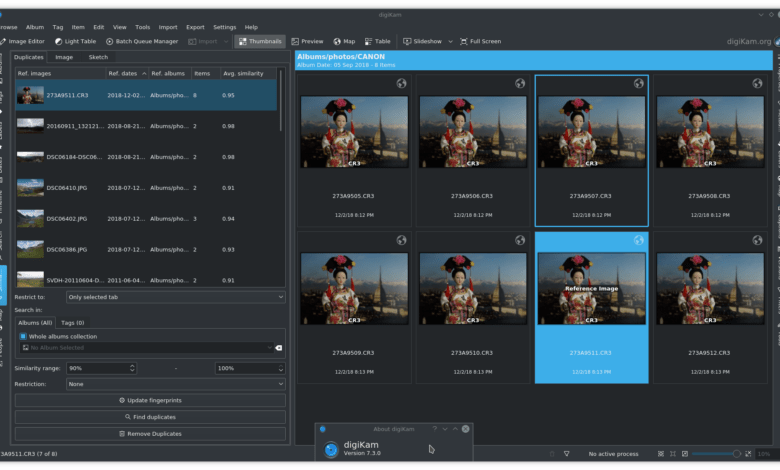Image resolution: width=780 pixels, height=470 pixels.
Task: Switch to the Image tab
Action: pos(64,57)
